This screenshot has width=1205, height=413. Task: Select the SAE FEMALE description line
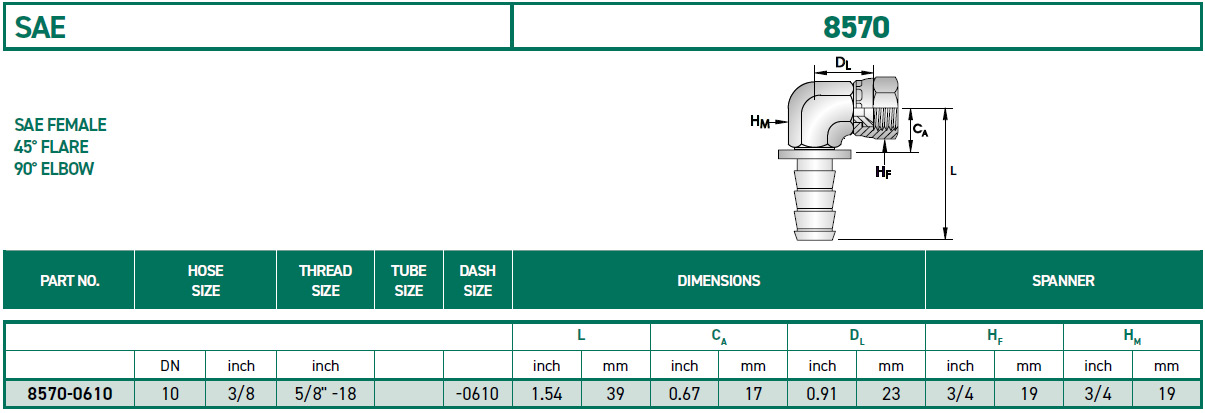[60, 125]
